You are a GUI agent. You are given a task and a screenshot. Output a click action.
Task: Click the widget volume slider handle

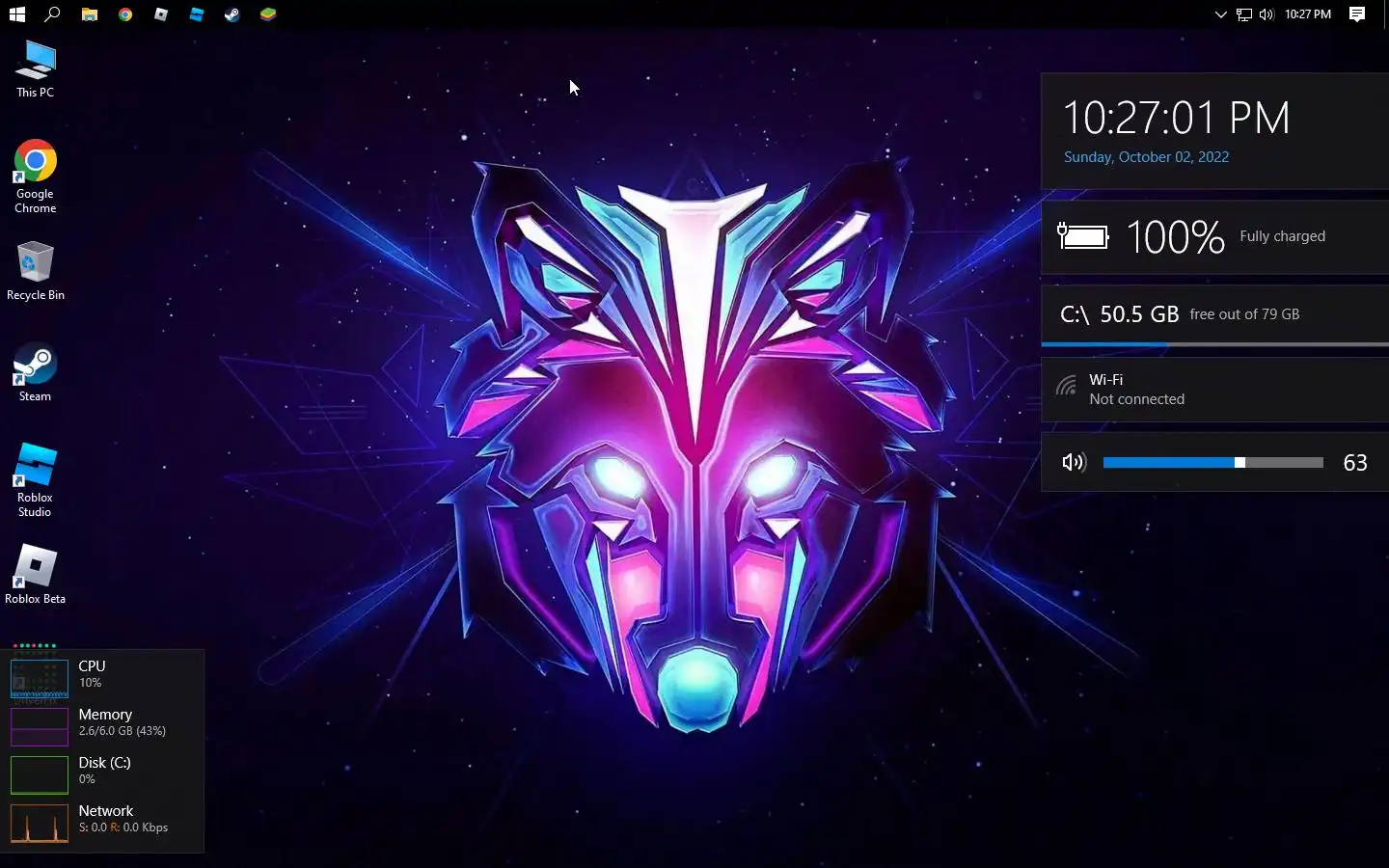tap(1239, 463)
